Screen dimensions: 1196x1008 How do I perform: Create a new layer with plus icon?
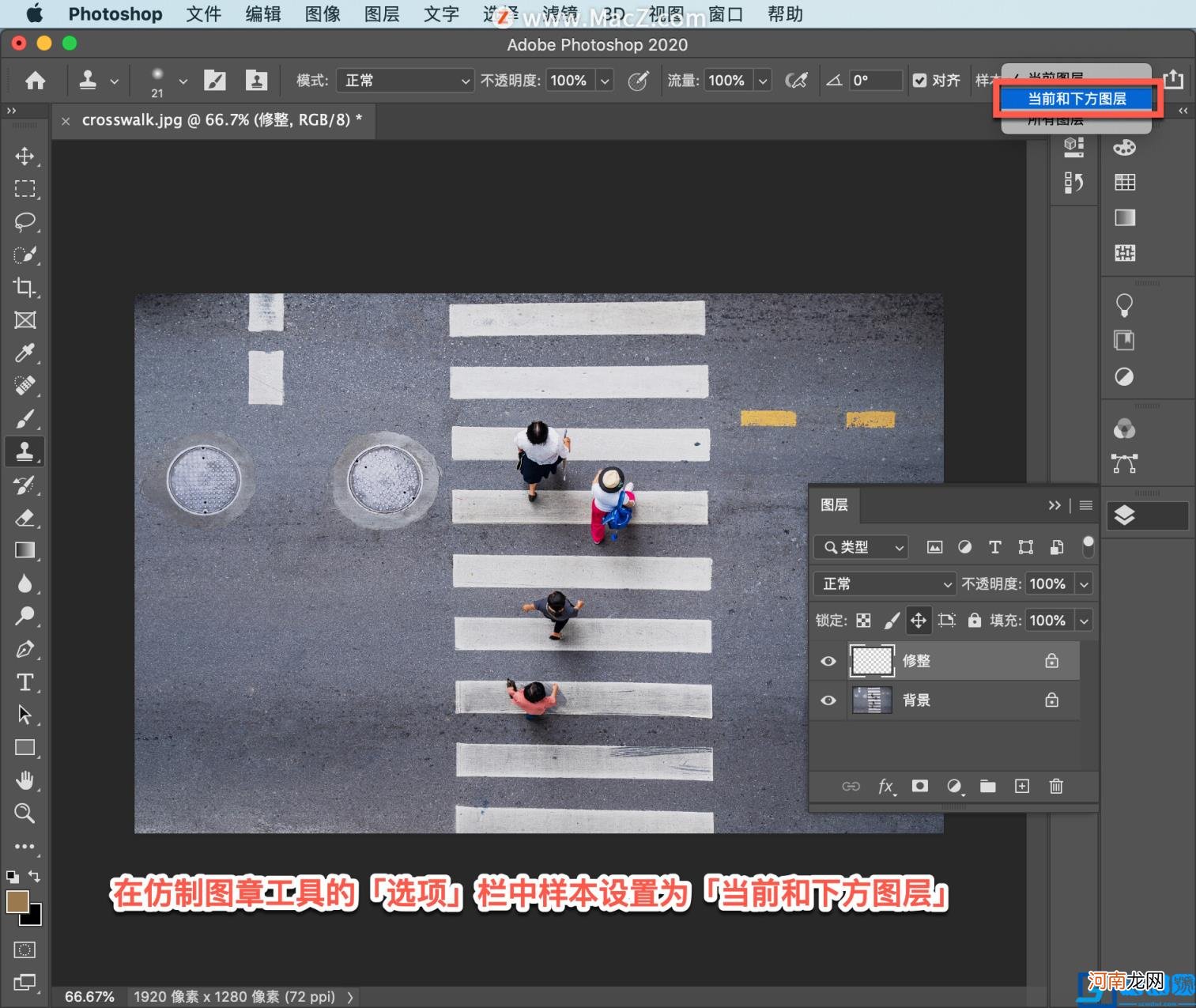pyautogui.click(x=1022, y=786)
